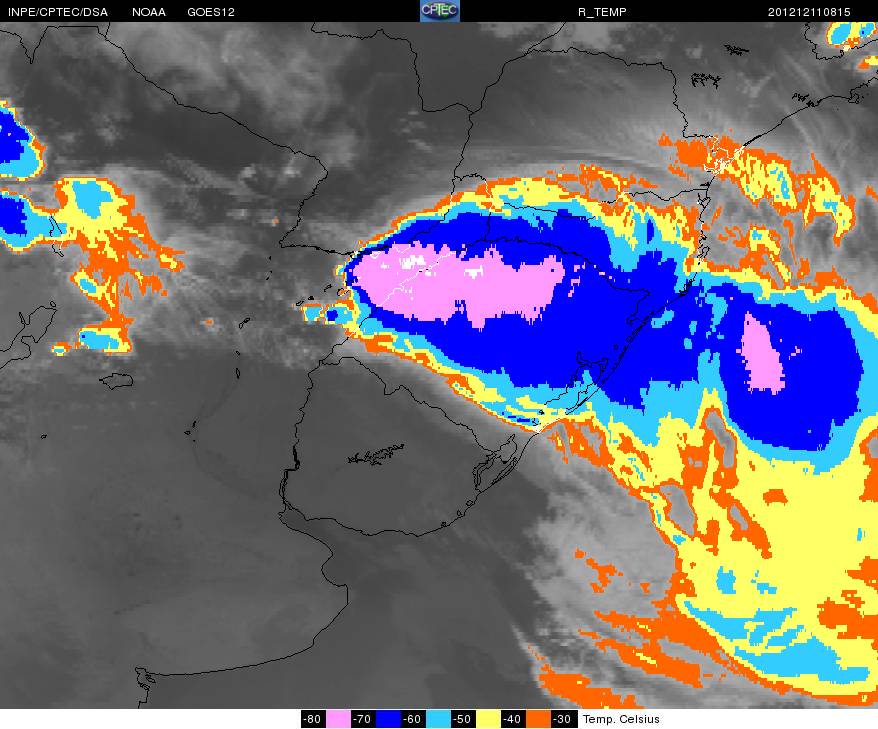Screen dimensions: 878x729
Task: Click the Temp. Celsius legend label
Action: tap(621, 719)
